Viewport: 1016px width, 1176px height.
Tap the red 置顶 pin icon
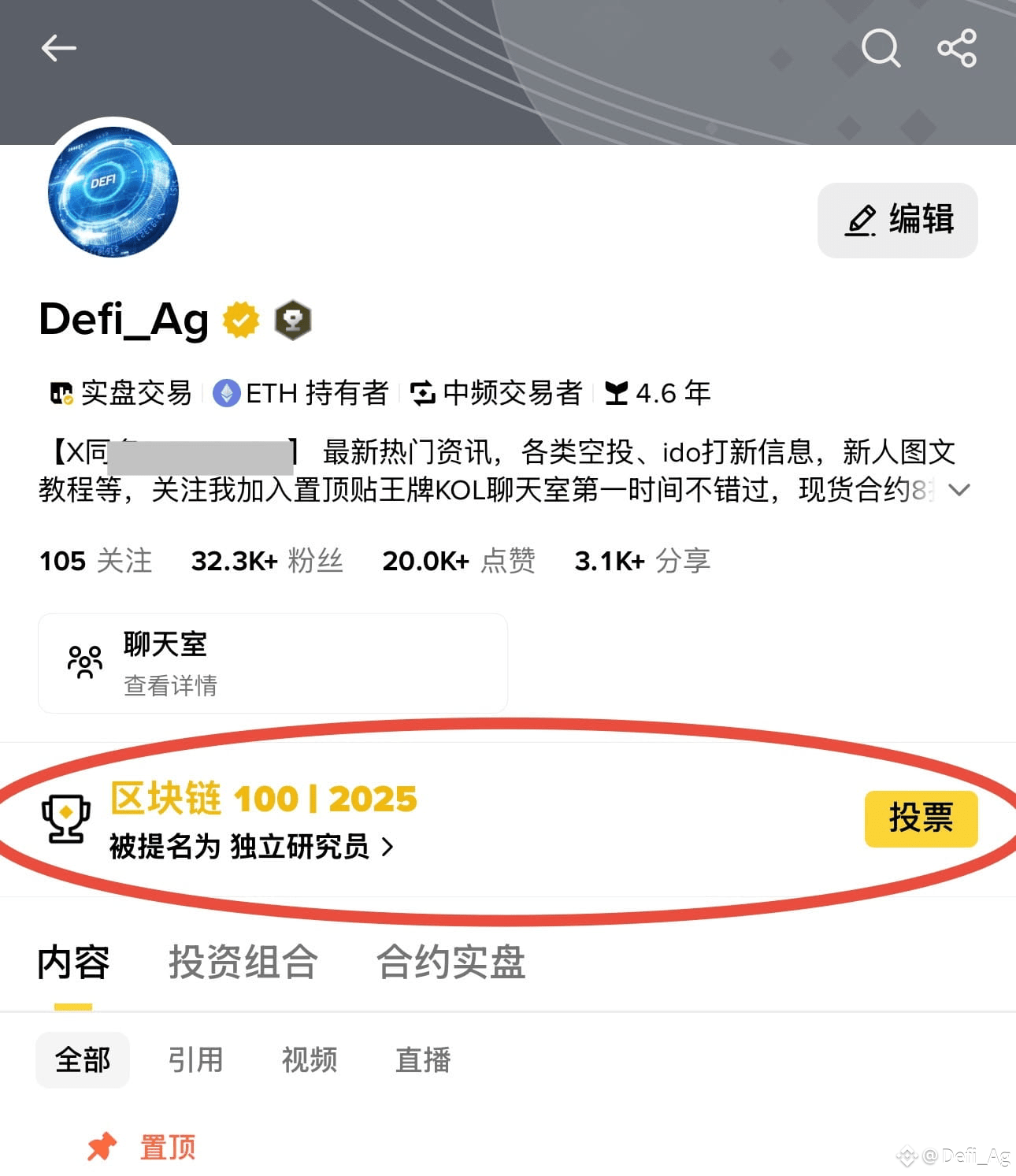(102, 1147)
